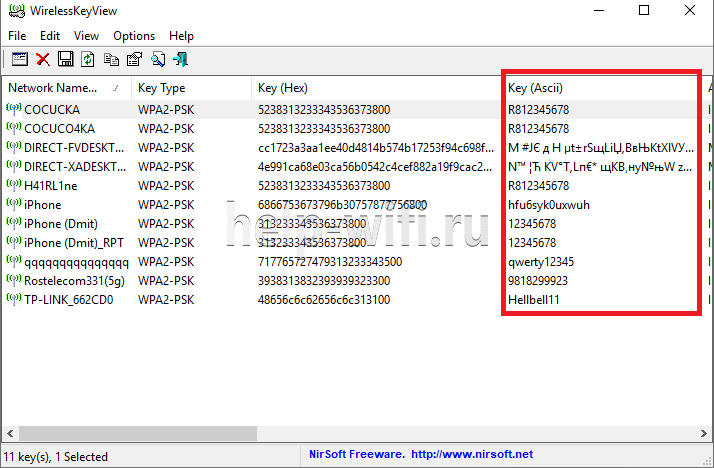
Task: Select the COCUCKA network name
Action: (x=52, y=110)
